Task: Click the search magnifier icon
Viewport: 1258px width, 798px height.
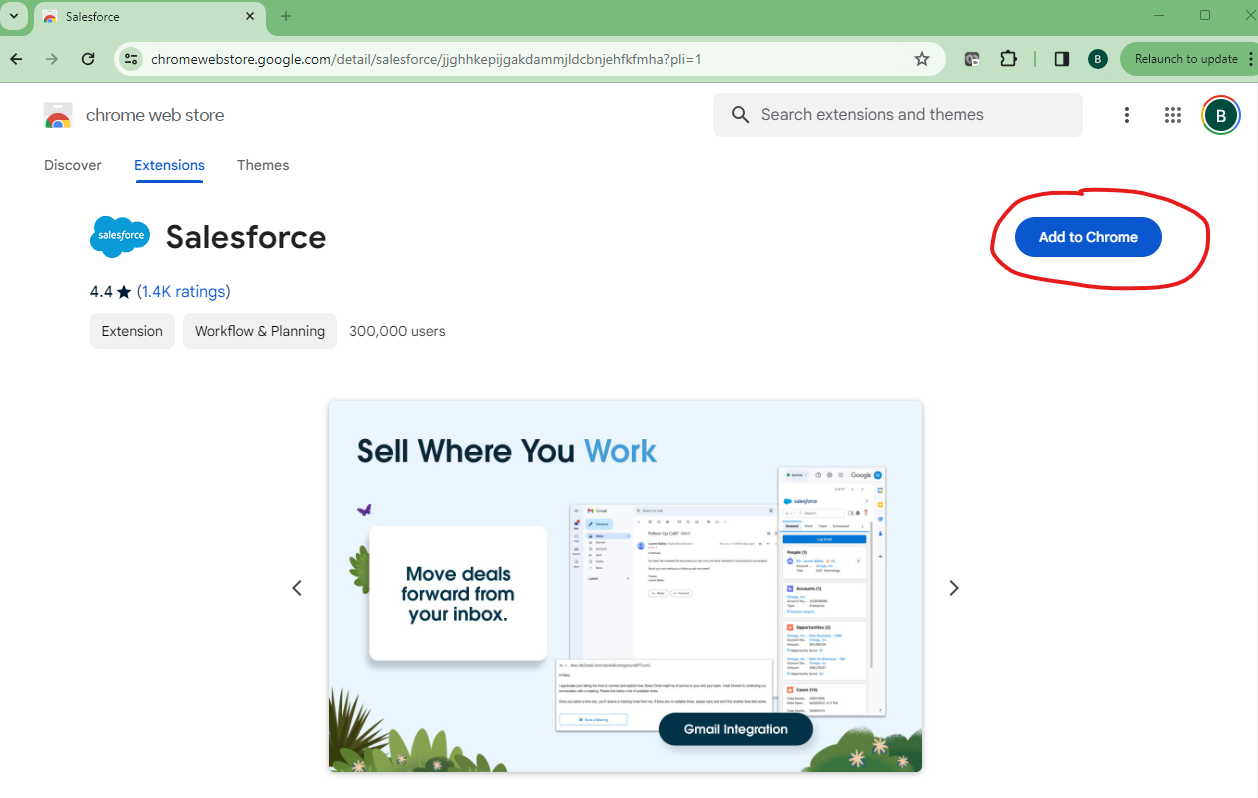Action: 740,115
